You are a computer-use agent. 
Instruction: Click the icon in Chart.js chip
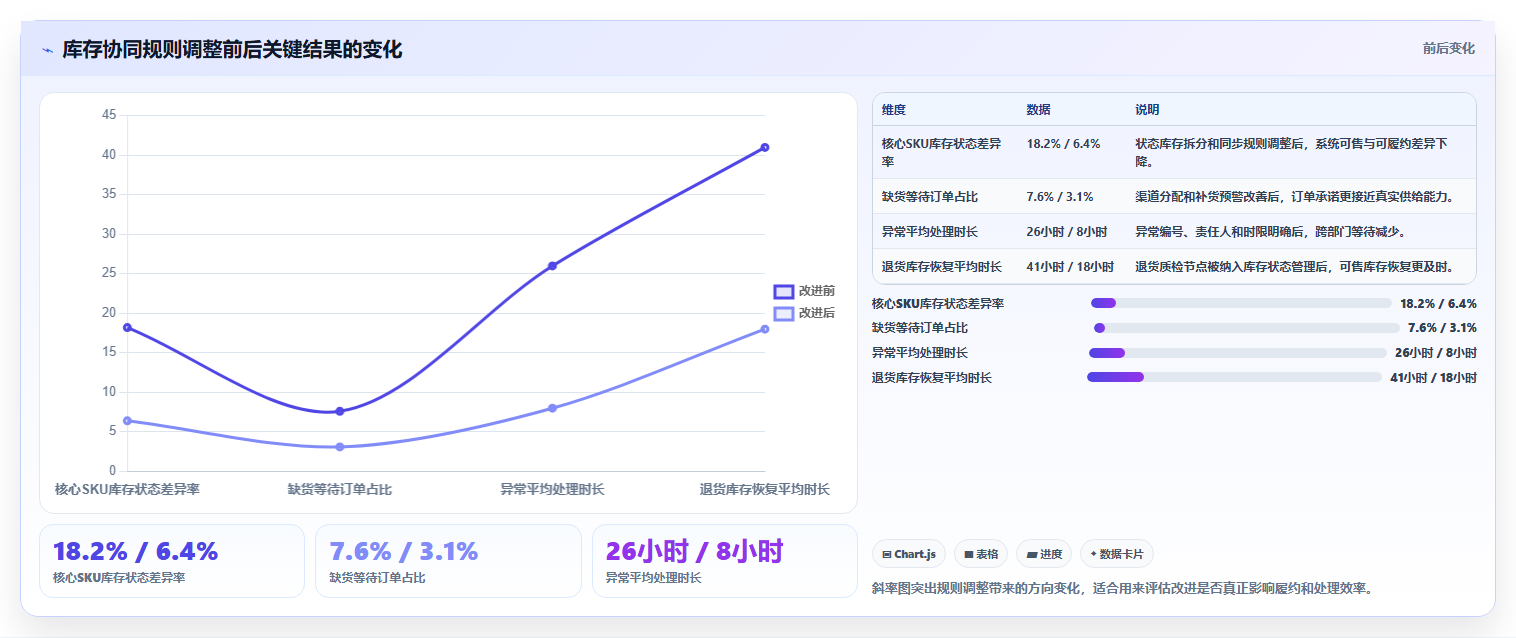pos(886,554)
